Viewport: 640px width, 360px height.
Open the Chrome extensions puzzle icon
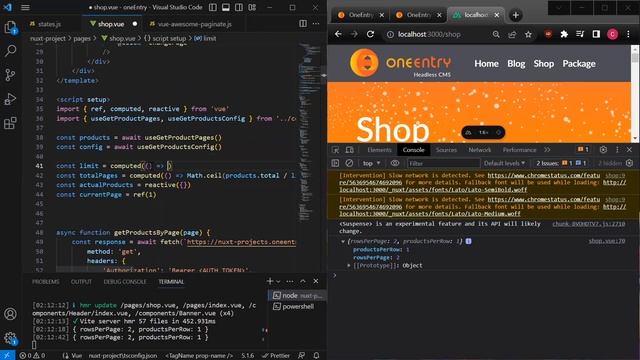pos(564,34)
